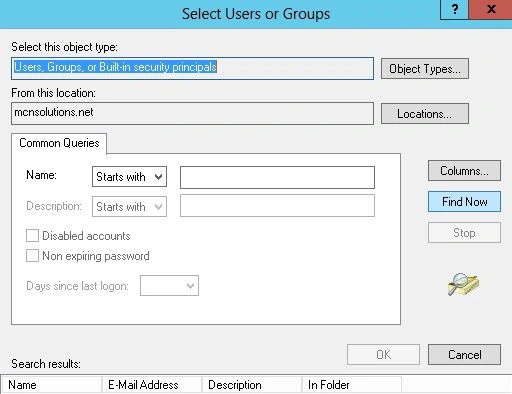
Task: Enable Disabled accounts checkbox
Action: 32,236
